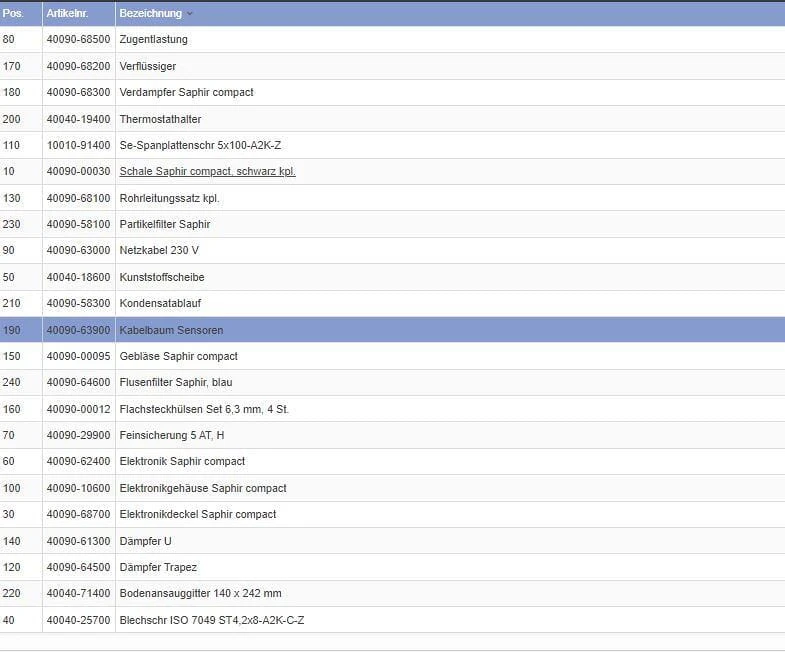Select the Kabelbaum Sensoren row
785x652 pixels.
click(x=392, y=330)
